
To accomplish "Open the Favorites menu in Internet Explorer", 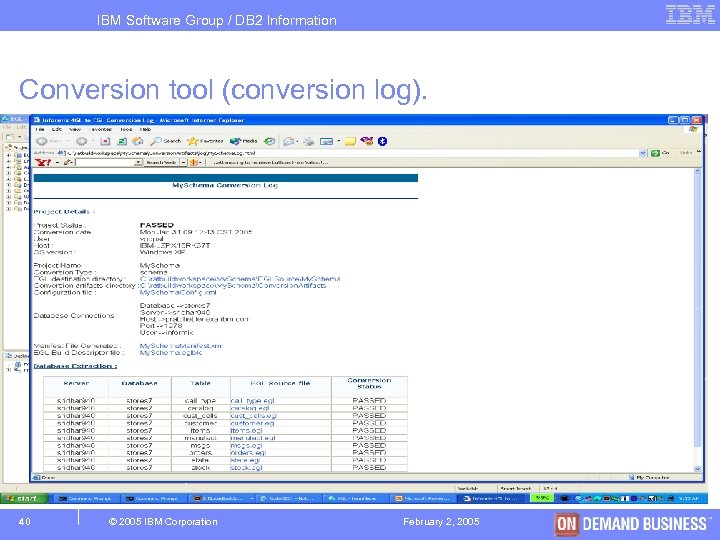I will [x=101, y=129].
